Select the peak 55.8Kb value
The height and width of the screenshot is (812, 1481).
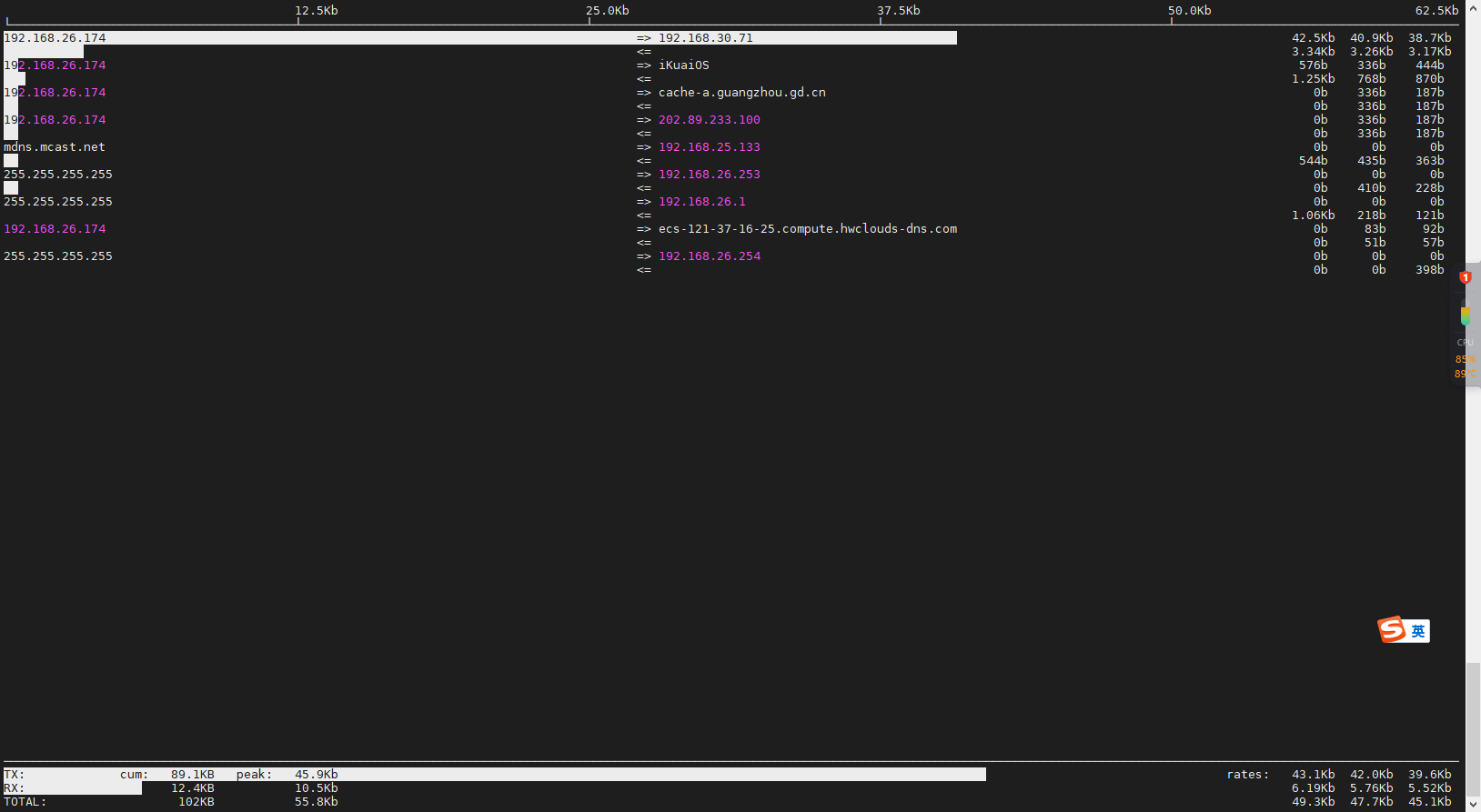317,801
